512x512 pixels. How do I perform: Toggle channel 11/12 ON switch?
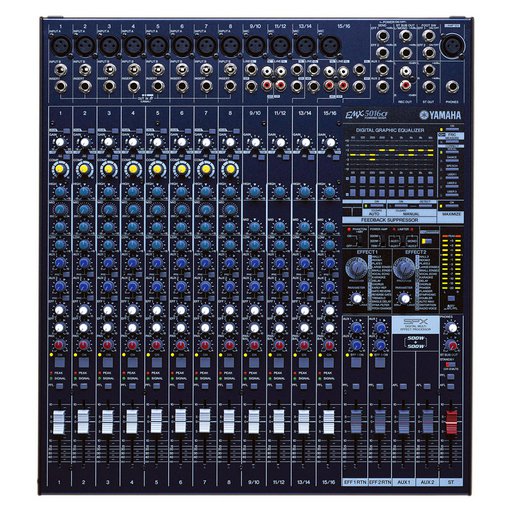(x=279, y=362)
